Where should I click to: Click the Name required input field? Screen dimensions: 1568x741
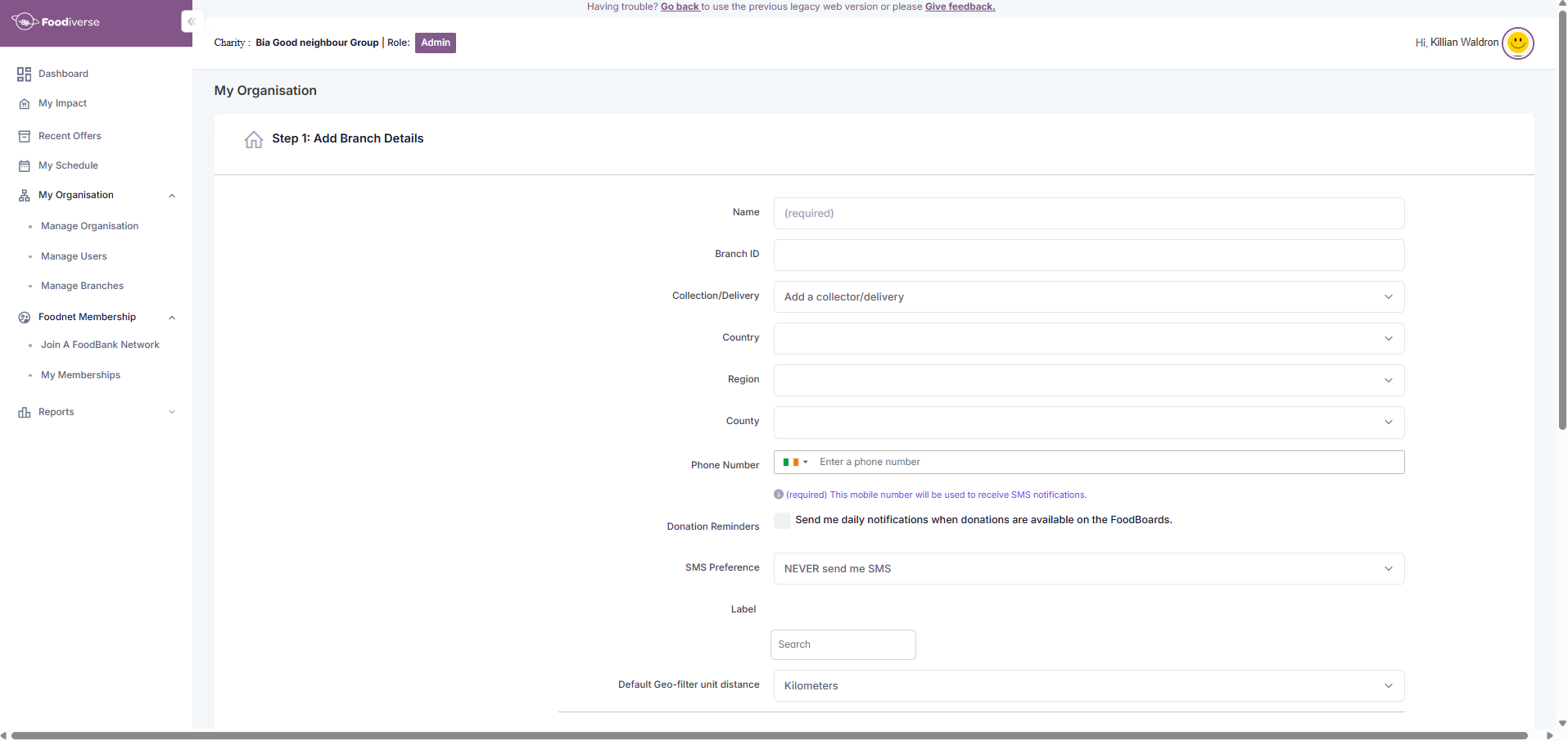pos(1088,214)
